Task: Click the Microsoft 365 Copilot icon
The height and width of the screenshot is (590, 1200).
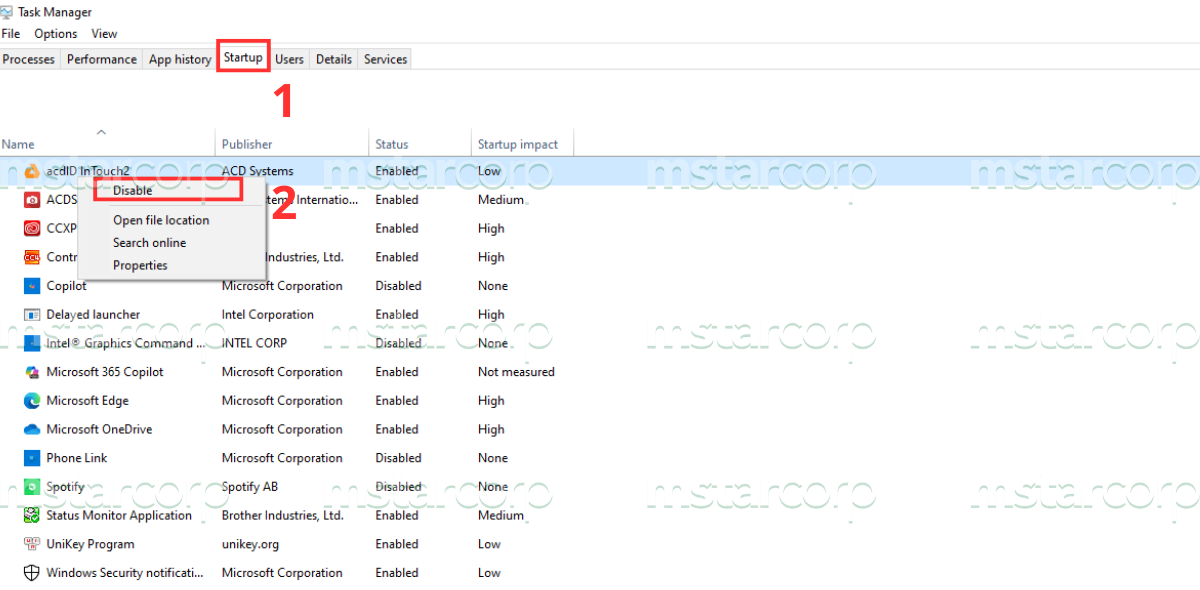Action: (31, 372)
